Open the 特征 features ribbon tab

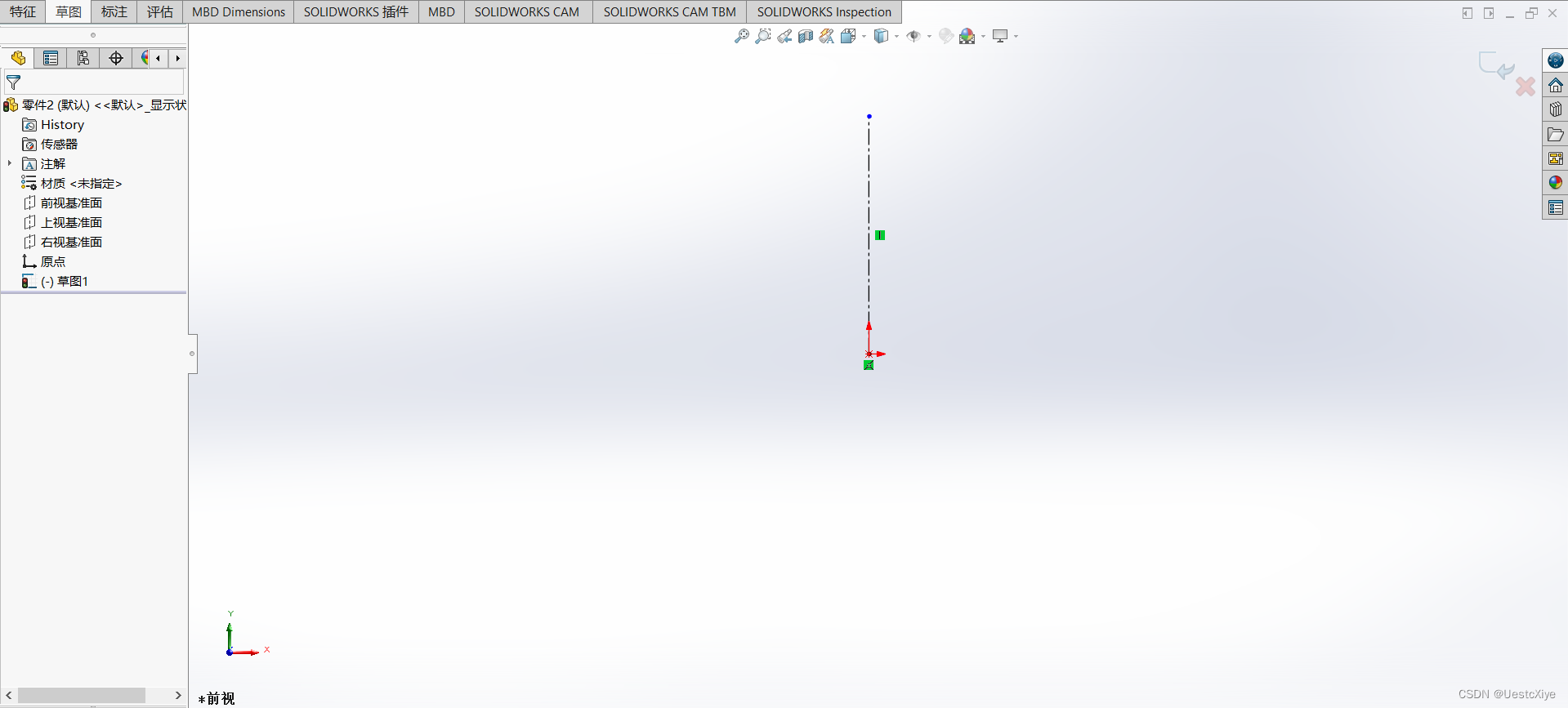[x=23, y=11]
